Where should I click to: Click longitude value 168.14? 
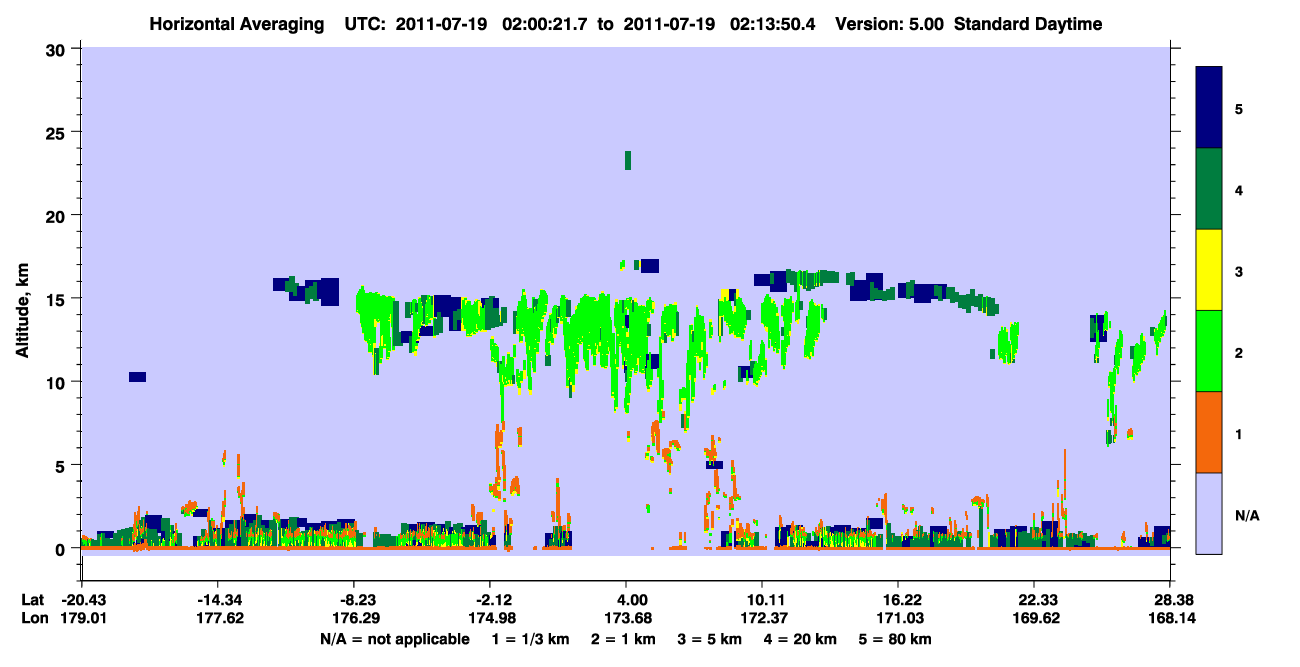pos(1170,618)
